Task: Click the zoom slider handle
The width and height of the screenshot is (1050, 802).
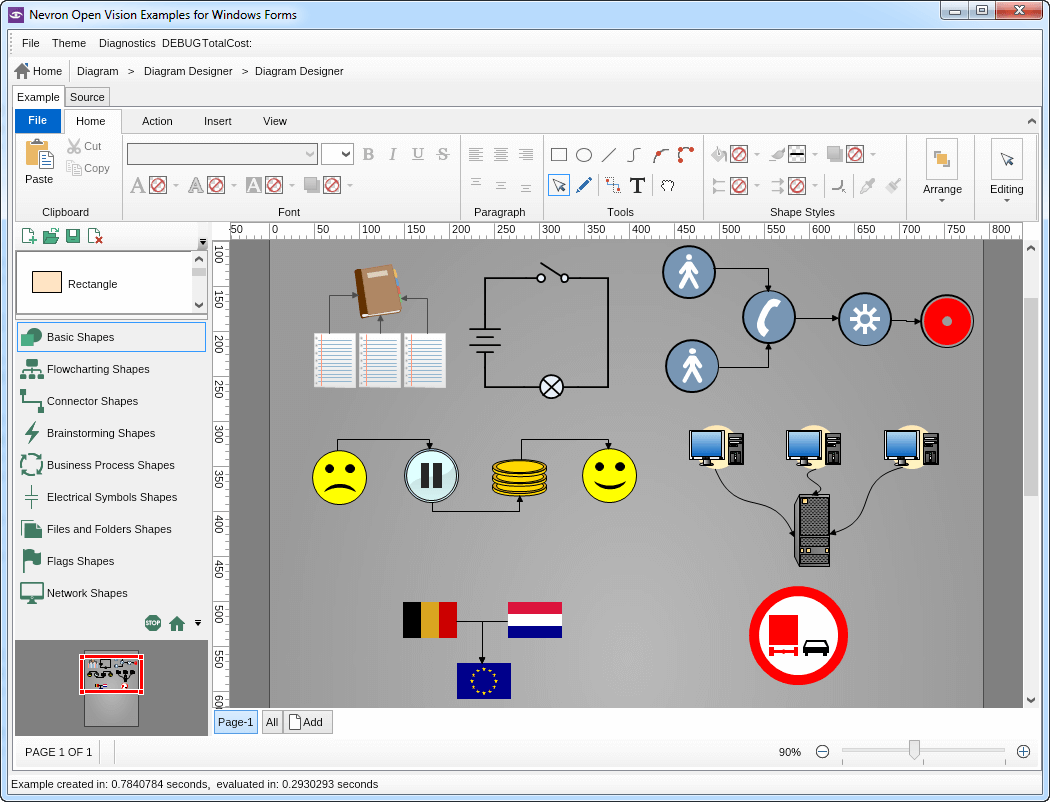Action: (914, 750)
